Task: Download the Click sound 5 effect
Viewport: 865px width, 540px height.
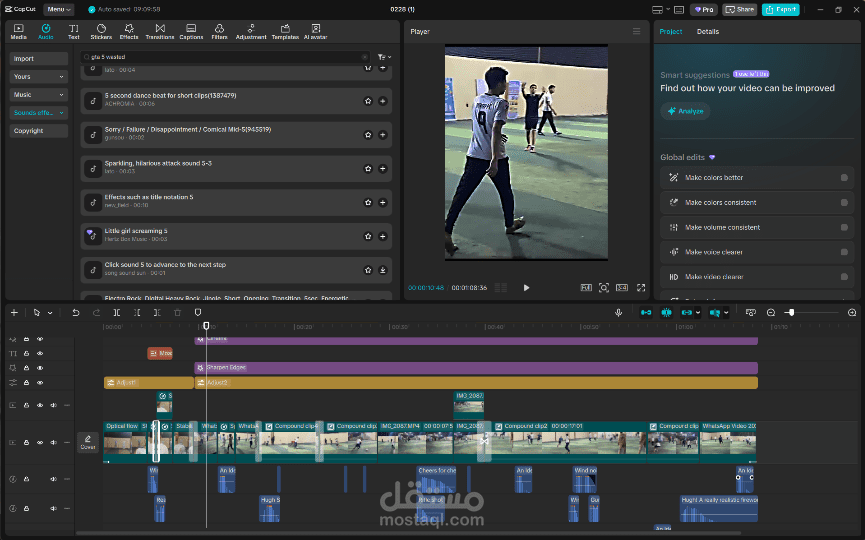Action: tap(382, 270)
